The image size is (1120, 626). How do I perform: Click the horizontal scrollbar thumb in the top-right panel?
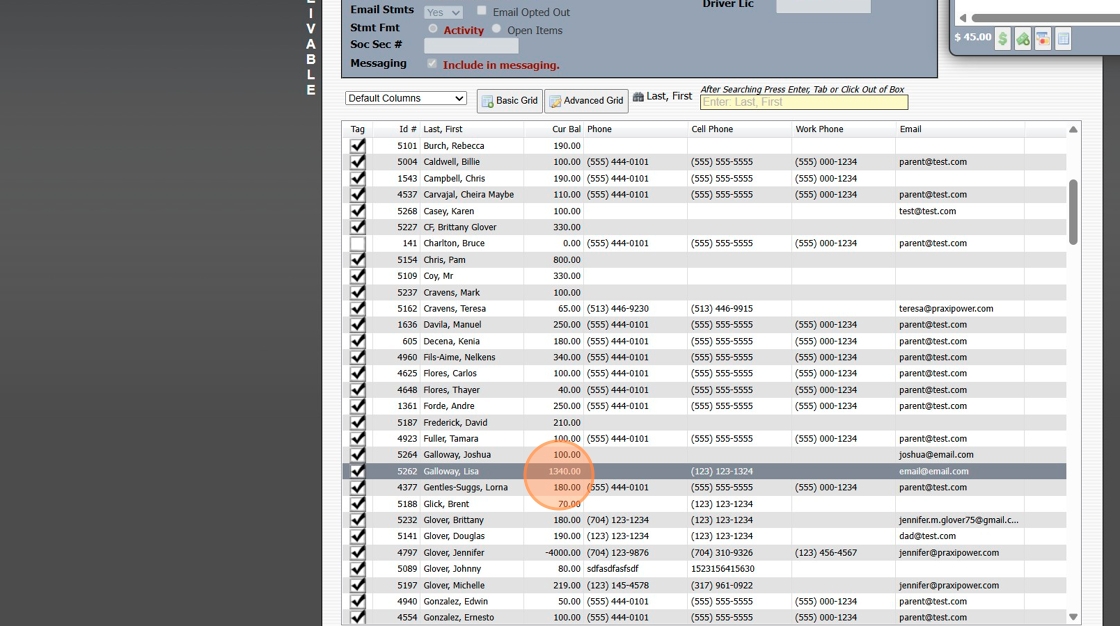(1046, 18)
